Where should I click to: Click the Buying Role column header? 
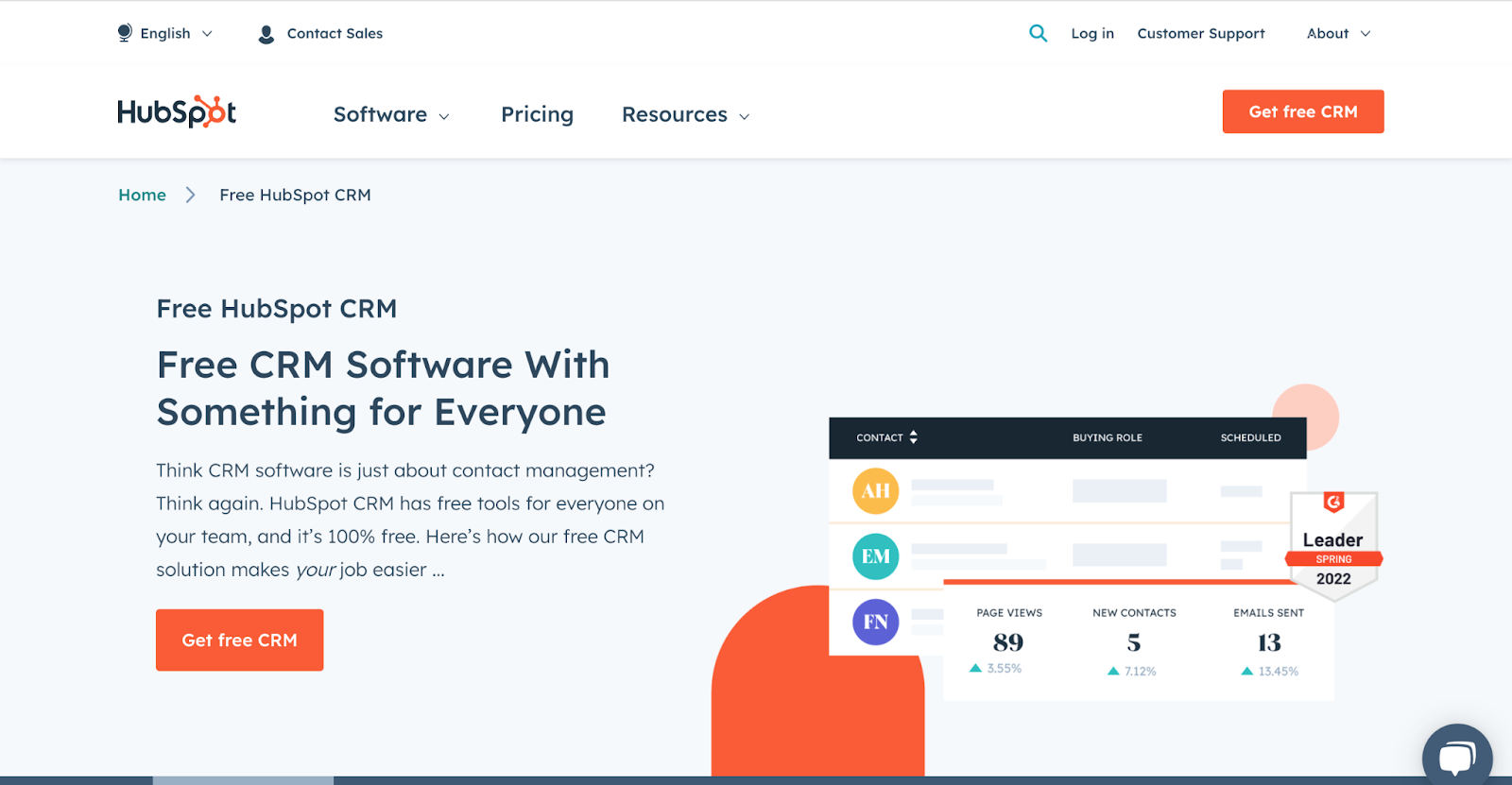tap(1107, 437)
